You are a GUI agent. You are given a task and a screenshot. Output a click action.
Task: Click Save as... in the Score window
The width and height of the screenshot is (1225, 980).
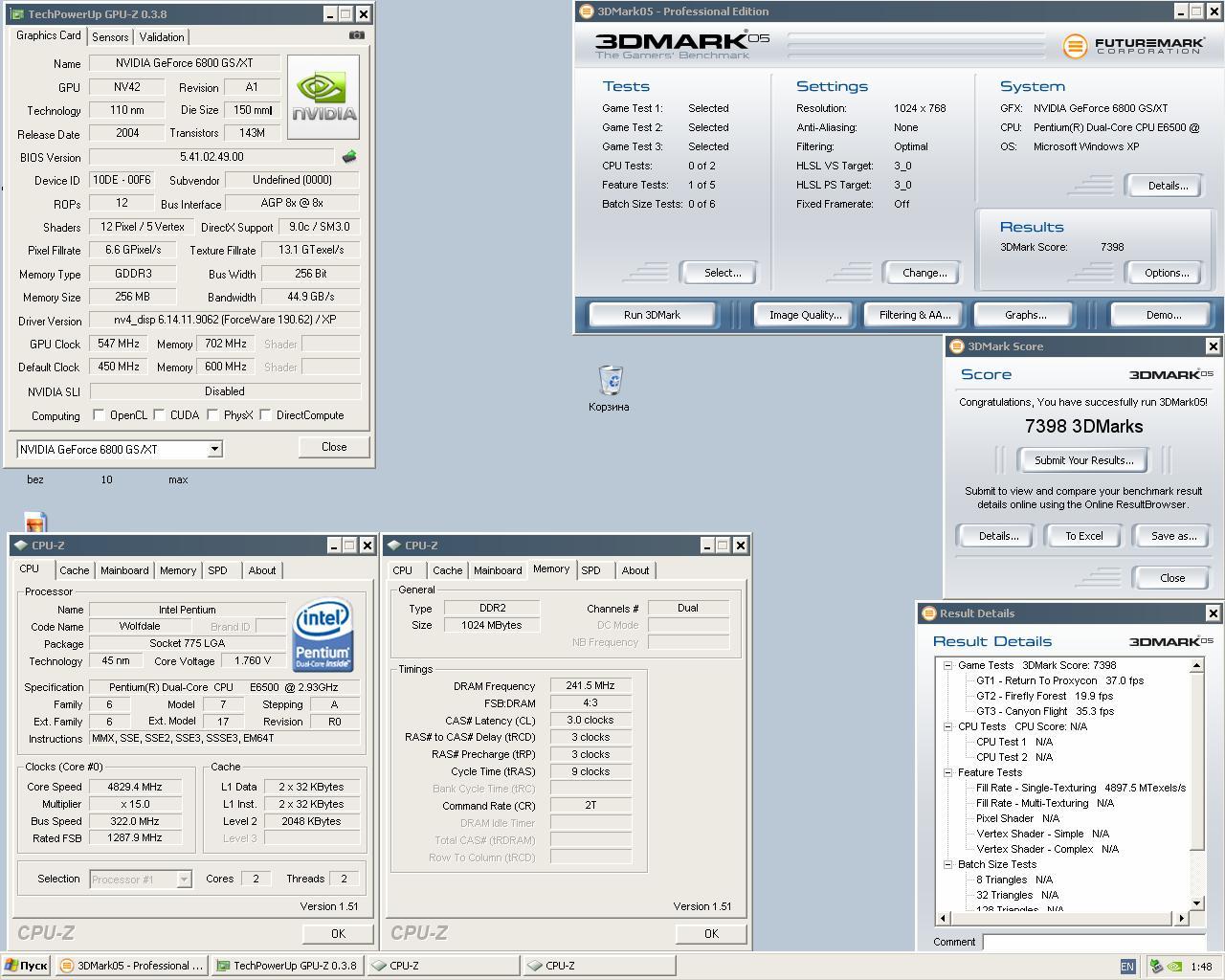tap(1173, 536)
